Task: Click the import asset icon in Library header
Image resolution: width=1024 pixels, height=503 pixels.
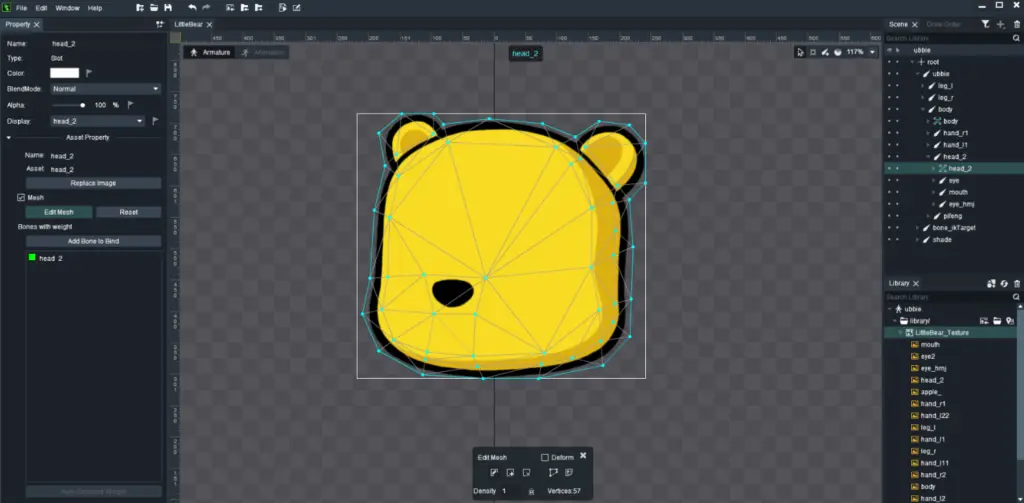Action: pyautogui.click(x=991, y=284)
